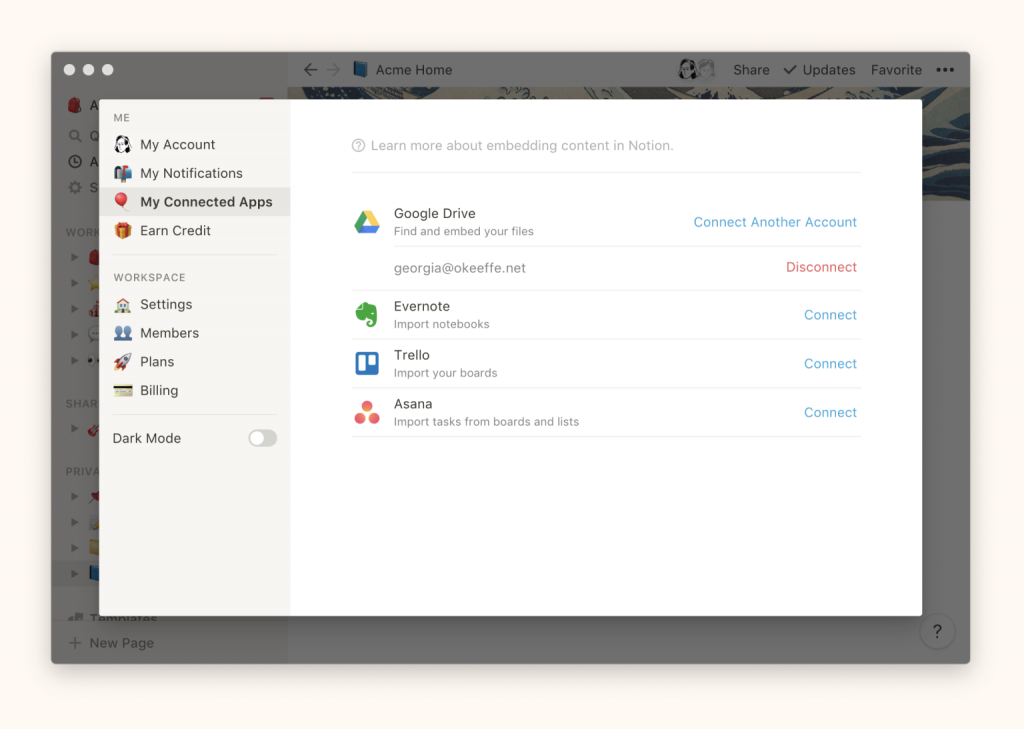
Task: Open workspace Members section
Action: pos(195,333)
